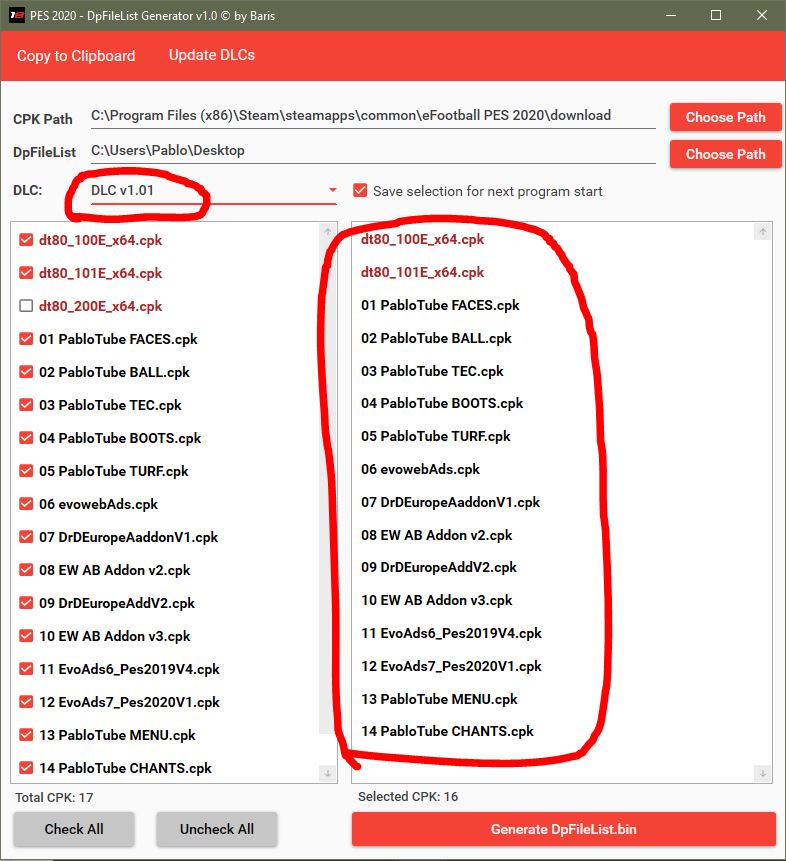Toggle 05 PabloTube TURF.cpk checkbox
Image resolution: width=786 pixels, height=861 pixels.
pyautogui.click(x=26, y=471)
